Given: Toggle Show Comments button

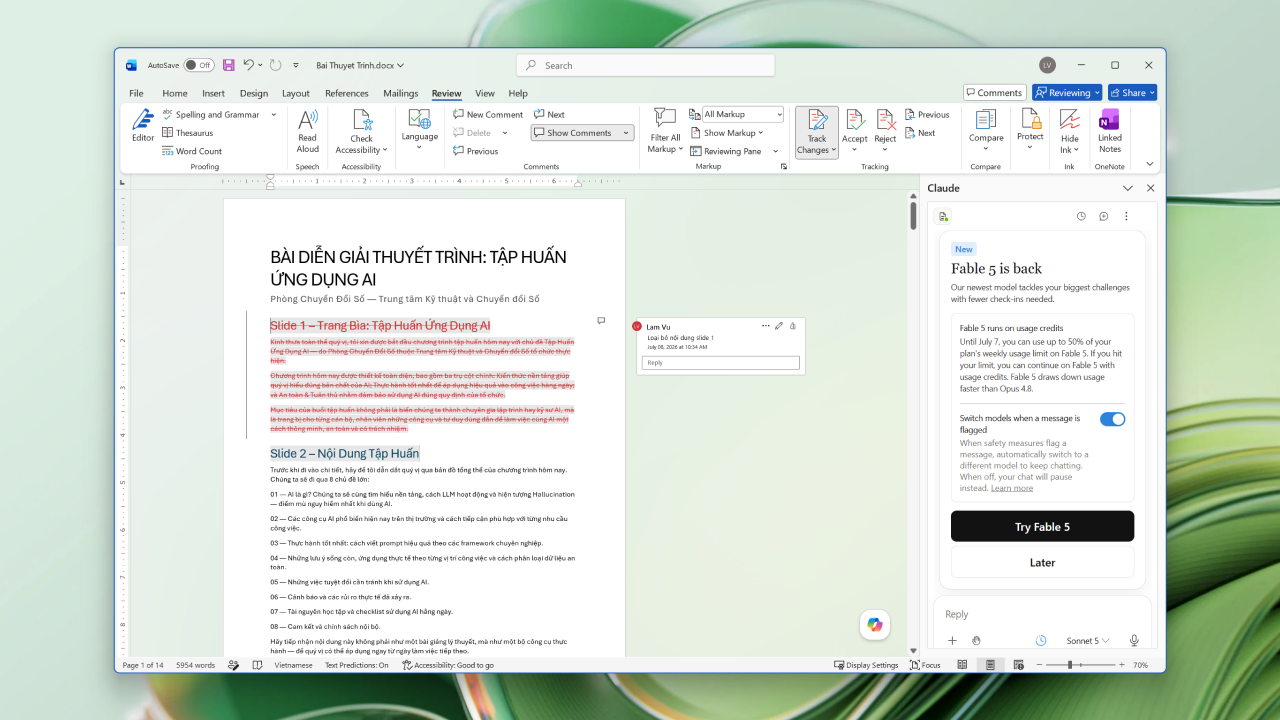Looking at the screenshot, I should [x=582, y=133].
